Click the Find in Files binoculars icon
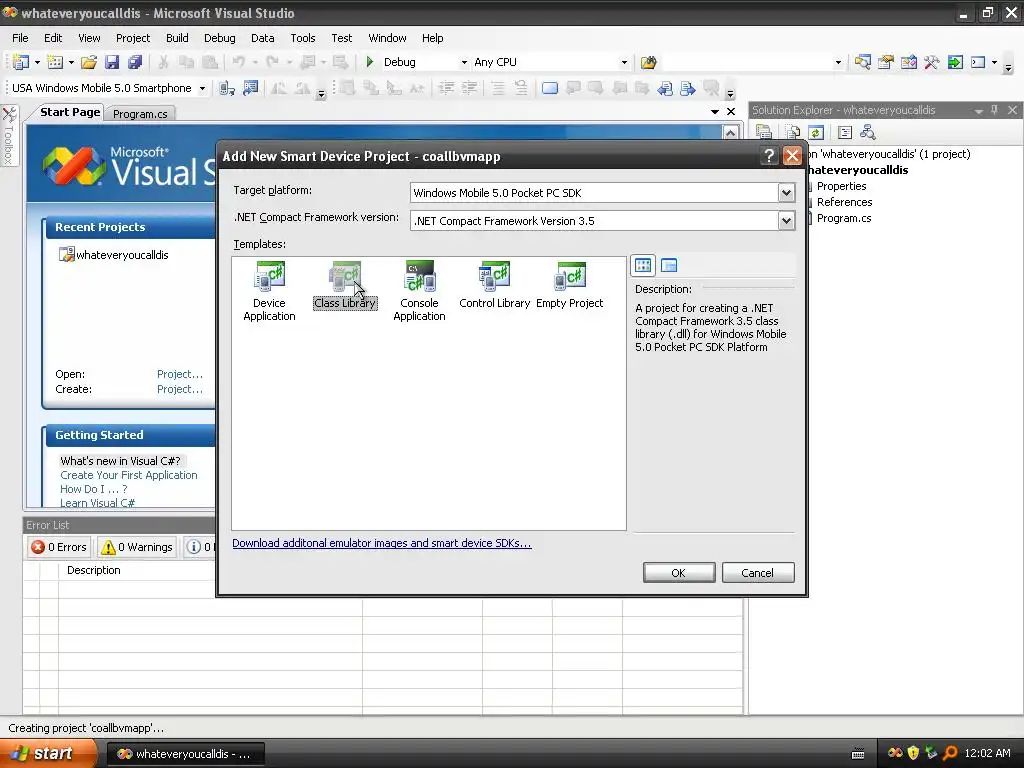This screenshot has width=1024, height=768. point(648,63)
